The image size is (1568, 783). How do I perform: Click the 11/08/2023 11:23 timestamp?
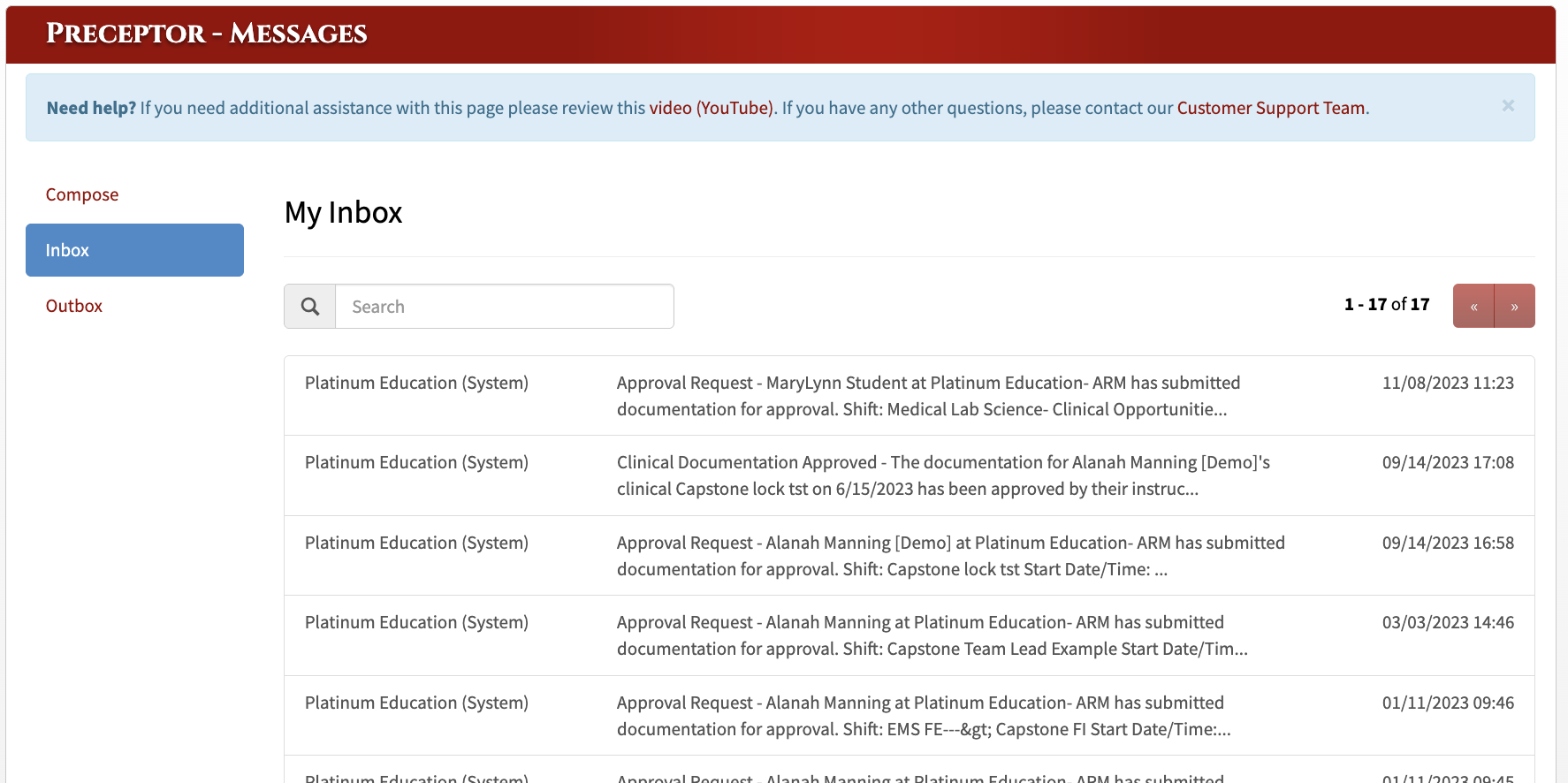pyautogui.click(x=1448, y=383)
